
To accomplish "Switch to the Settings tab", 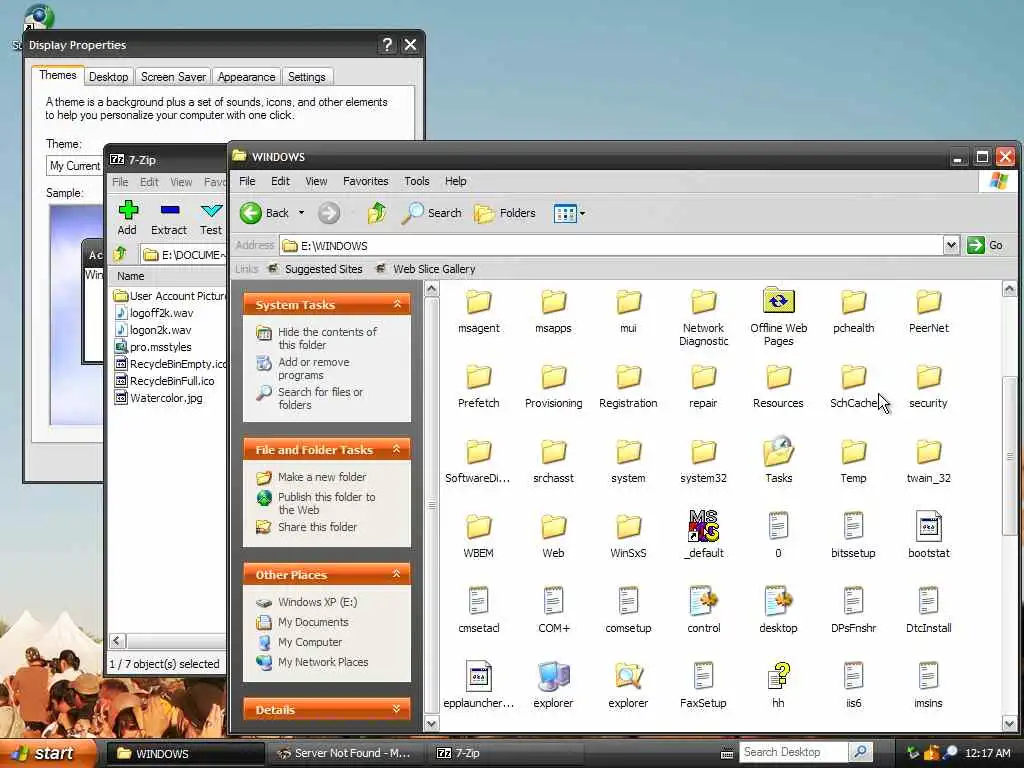I will pyautogui.click(x=307, y=77).
